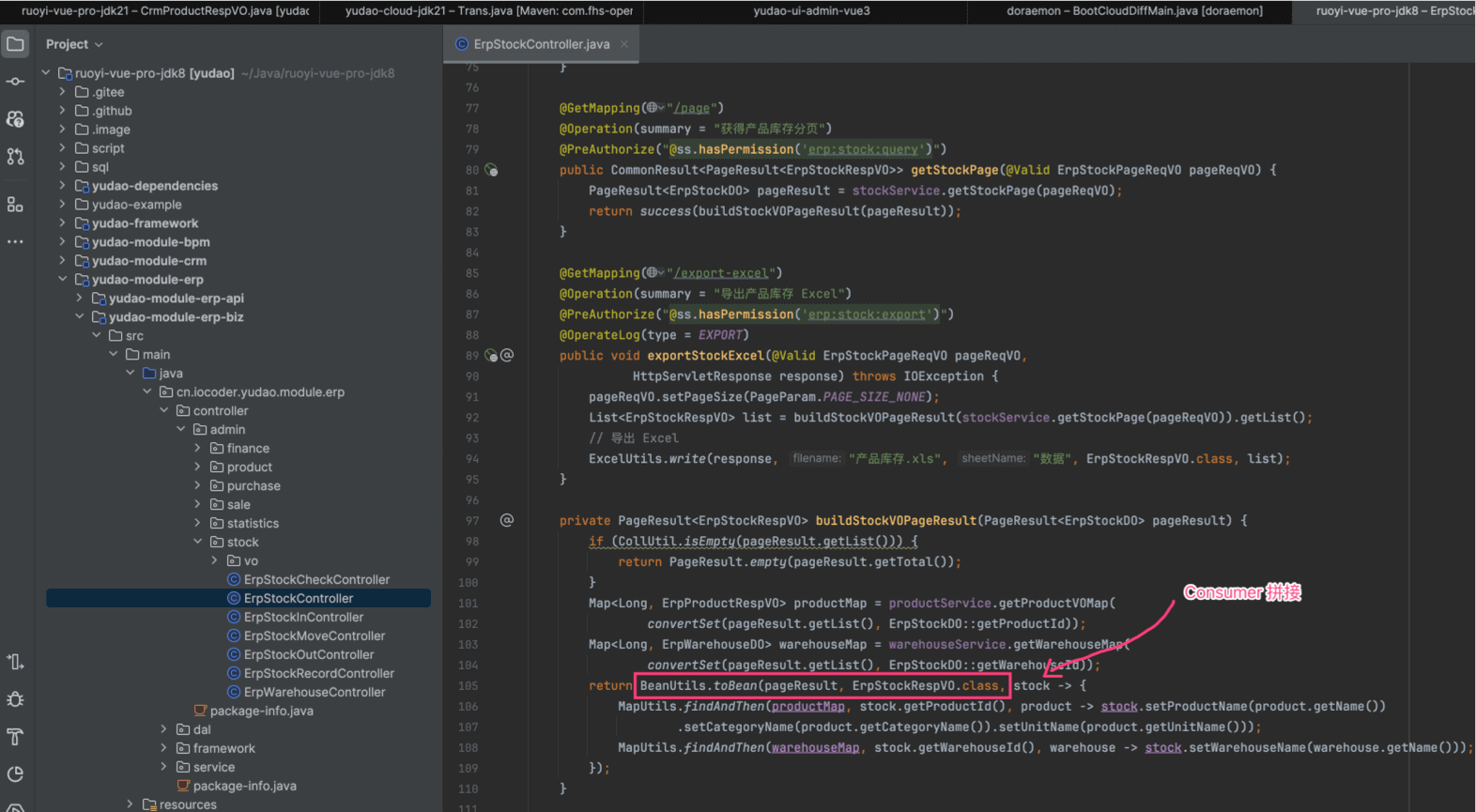Close the ErpStockController.java tab

click(x=624, y=44)
